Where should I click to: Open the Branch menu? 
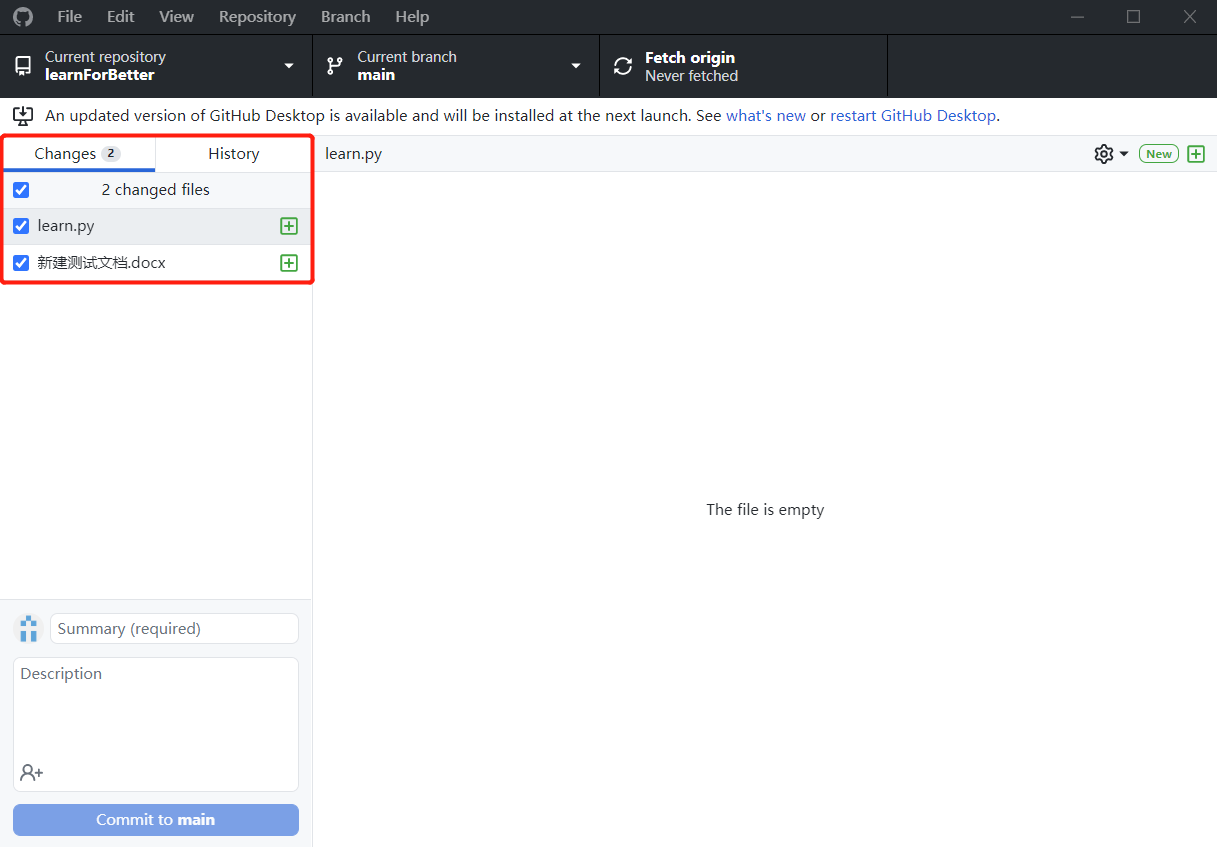click(x=346, y=17)
